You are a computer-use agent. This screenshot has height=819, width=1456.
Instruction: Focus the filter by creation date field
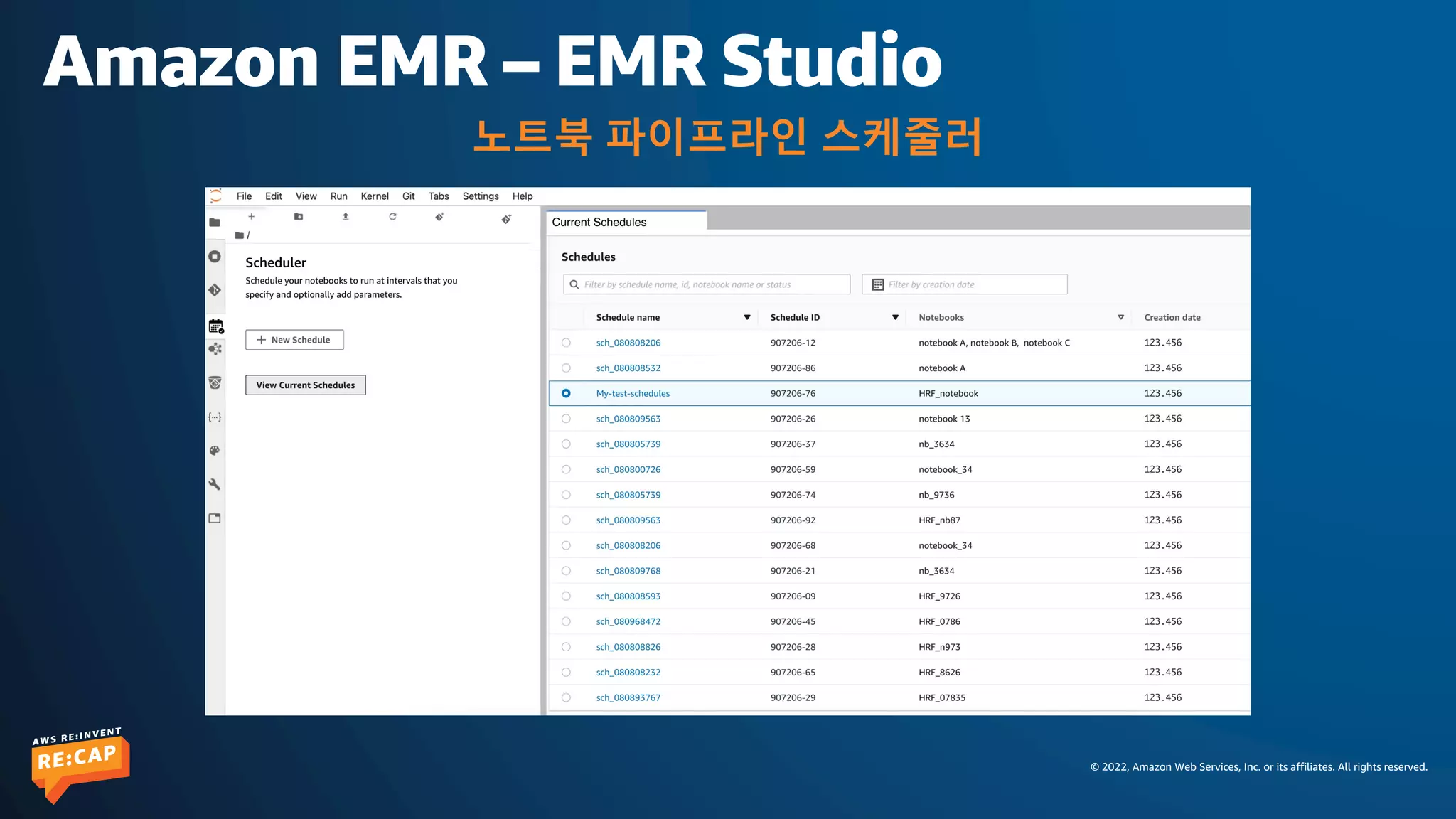[x=965, y=284]
